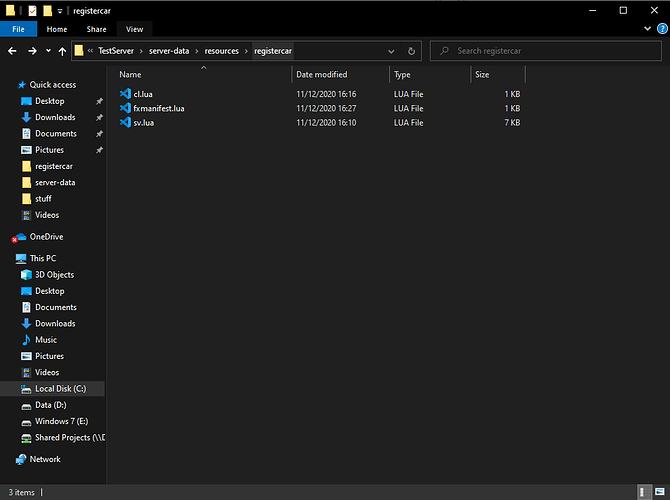This screenshot has height=500, width=670.
Task: Switch to Details view in status bar
Action: coord(644,491)
